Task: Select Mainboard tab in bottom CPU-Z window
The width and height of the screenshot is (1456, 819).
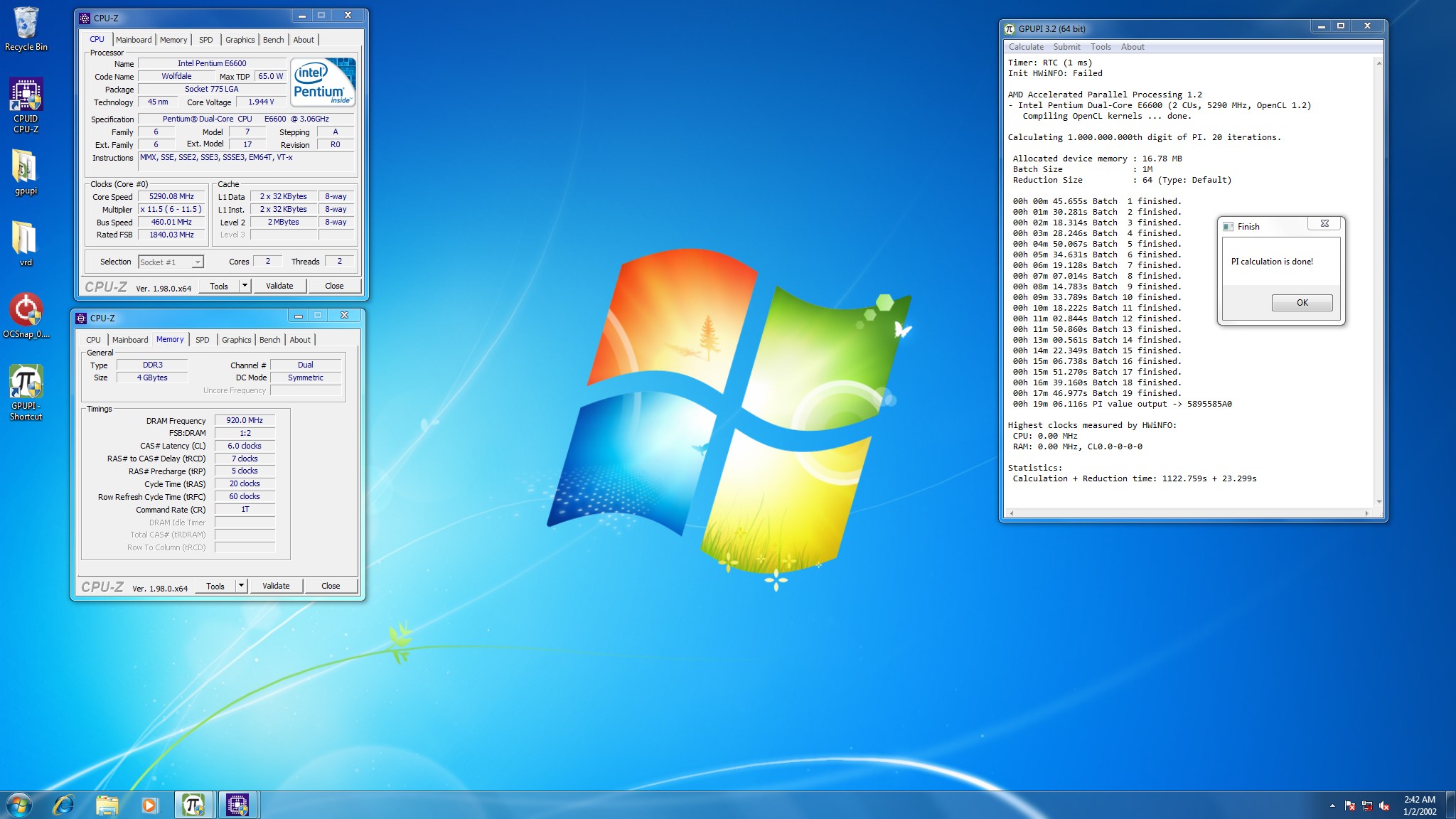Action: point(130,340)
